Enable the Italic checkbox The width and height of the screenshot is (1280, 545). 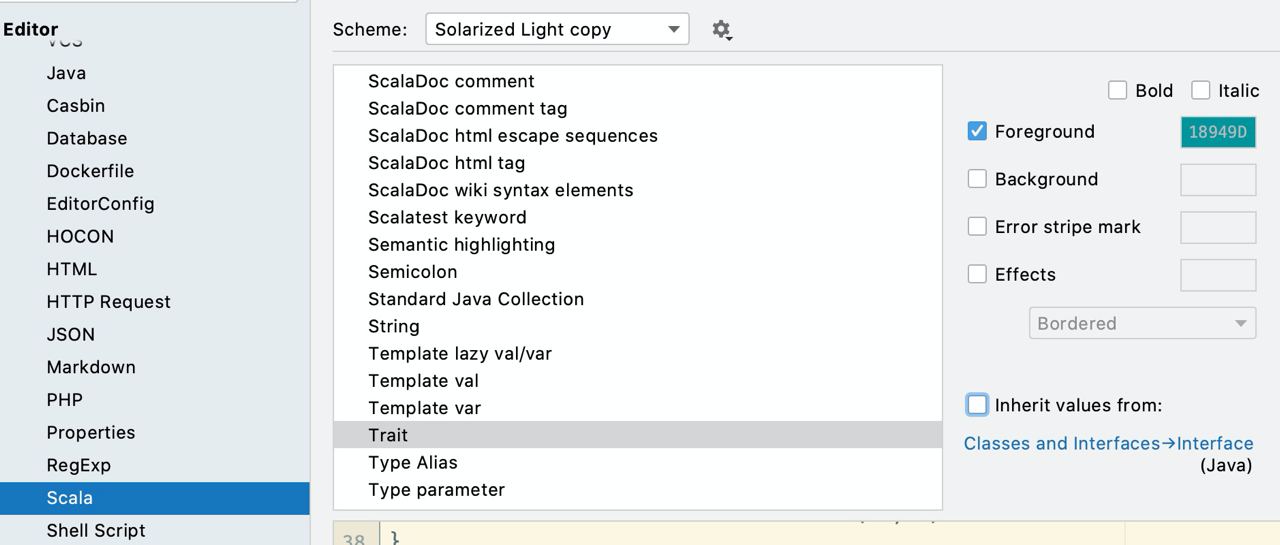(x=1200, y=90)
